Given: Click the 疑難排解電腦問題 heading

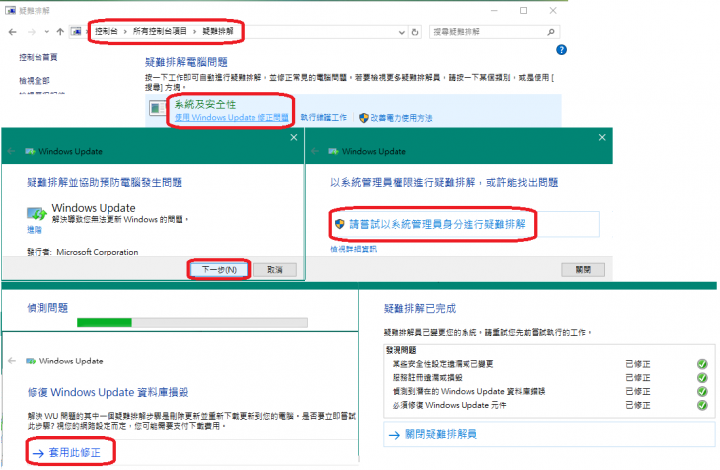Looking at the screenshot, I should point(186,62).
